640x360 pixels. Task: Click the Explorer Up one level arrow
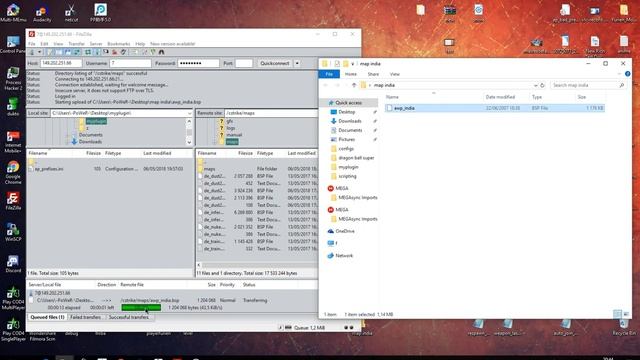coord(354,85)
